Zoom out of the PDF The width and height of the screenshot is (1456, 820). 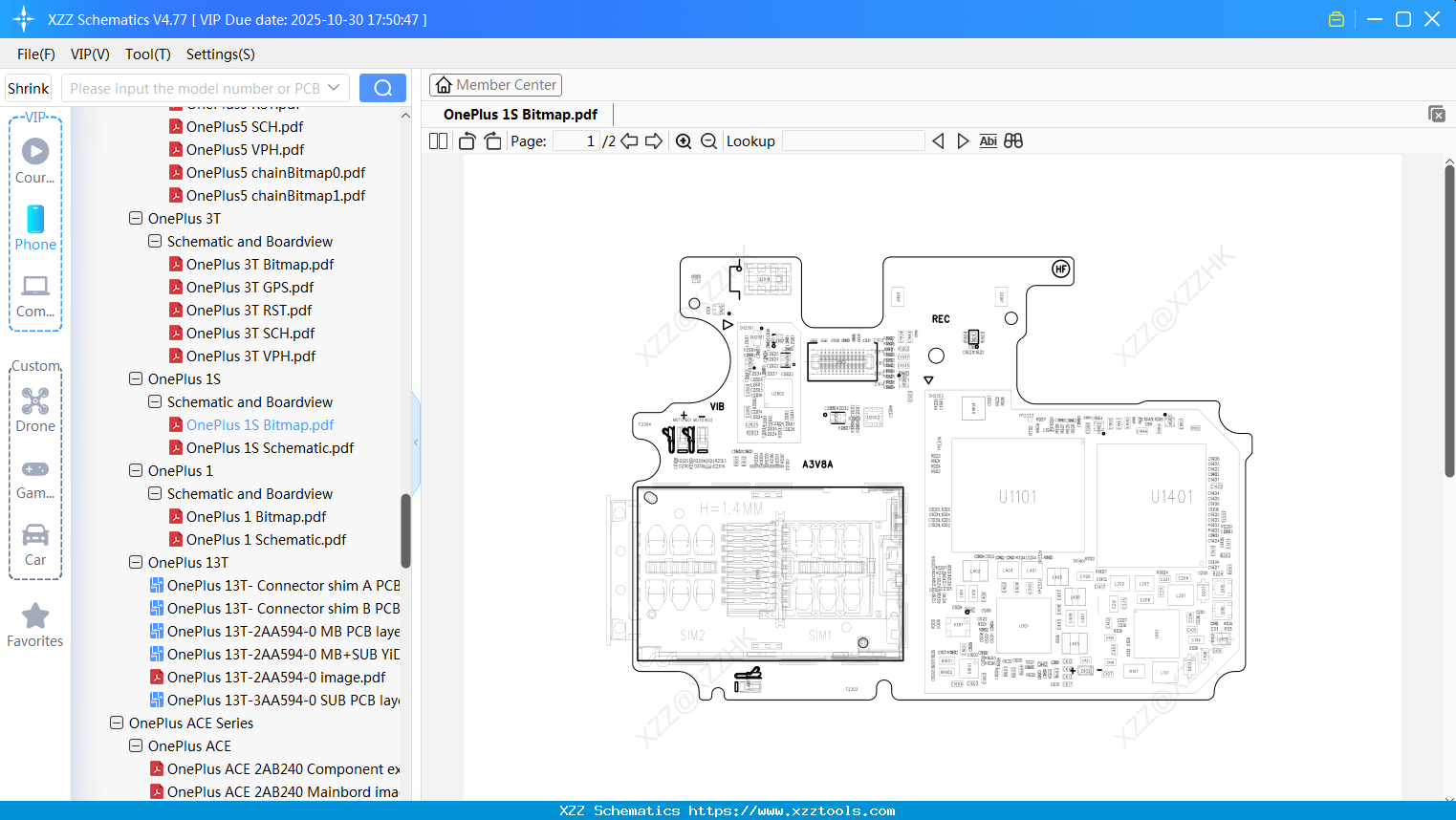click(708, 141)
